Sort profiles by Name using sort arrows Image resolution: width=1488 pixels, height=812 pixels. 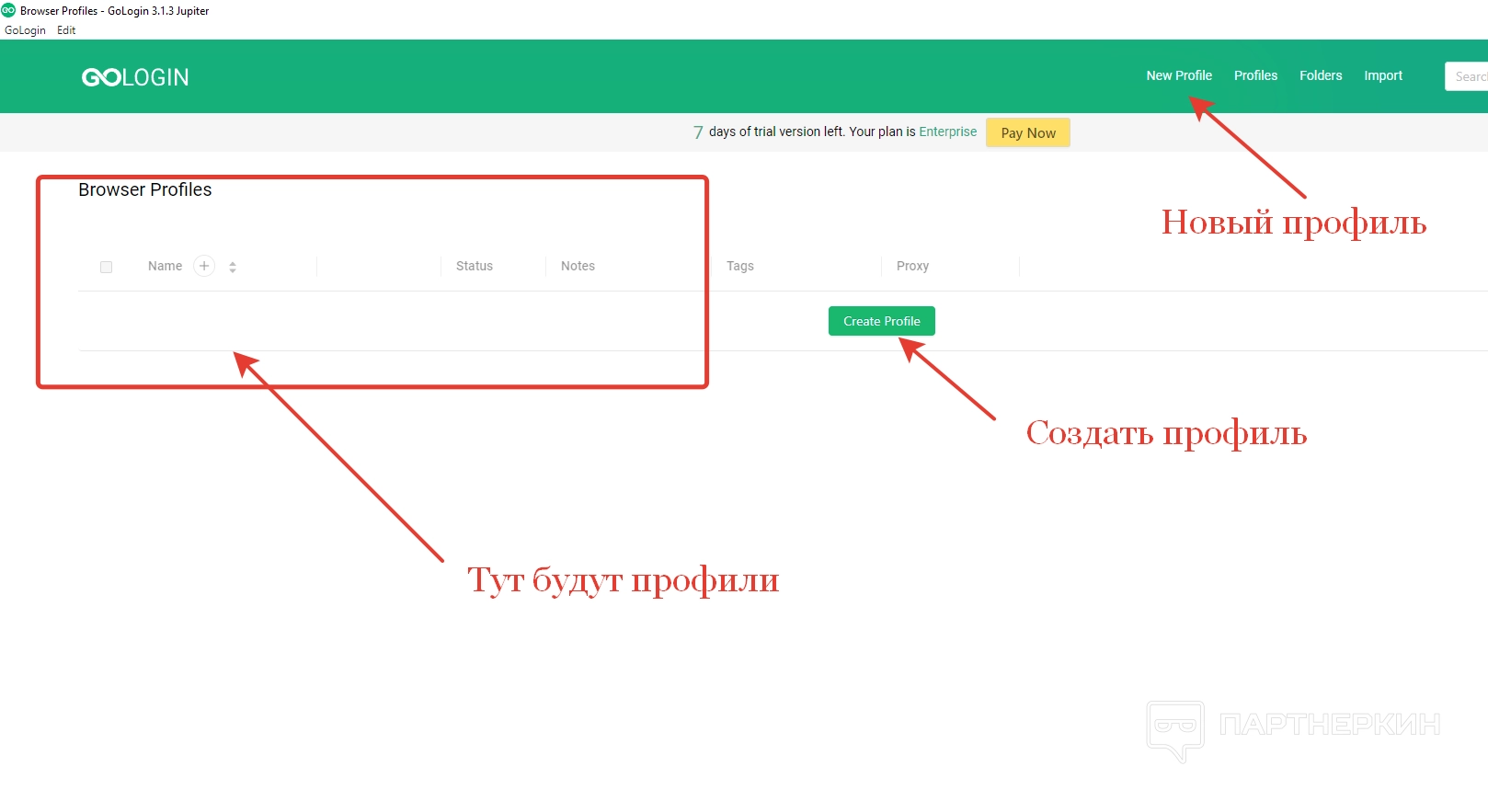[233, 267]
